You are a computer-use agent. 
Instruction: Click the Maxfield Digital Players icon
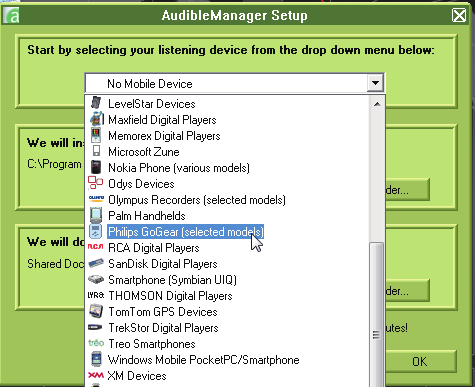click(97, 119)
